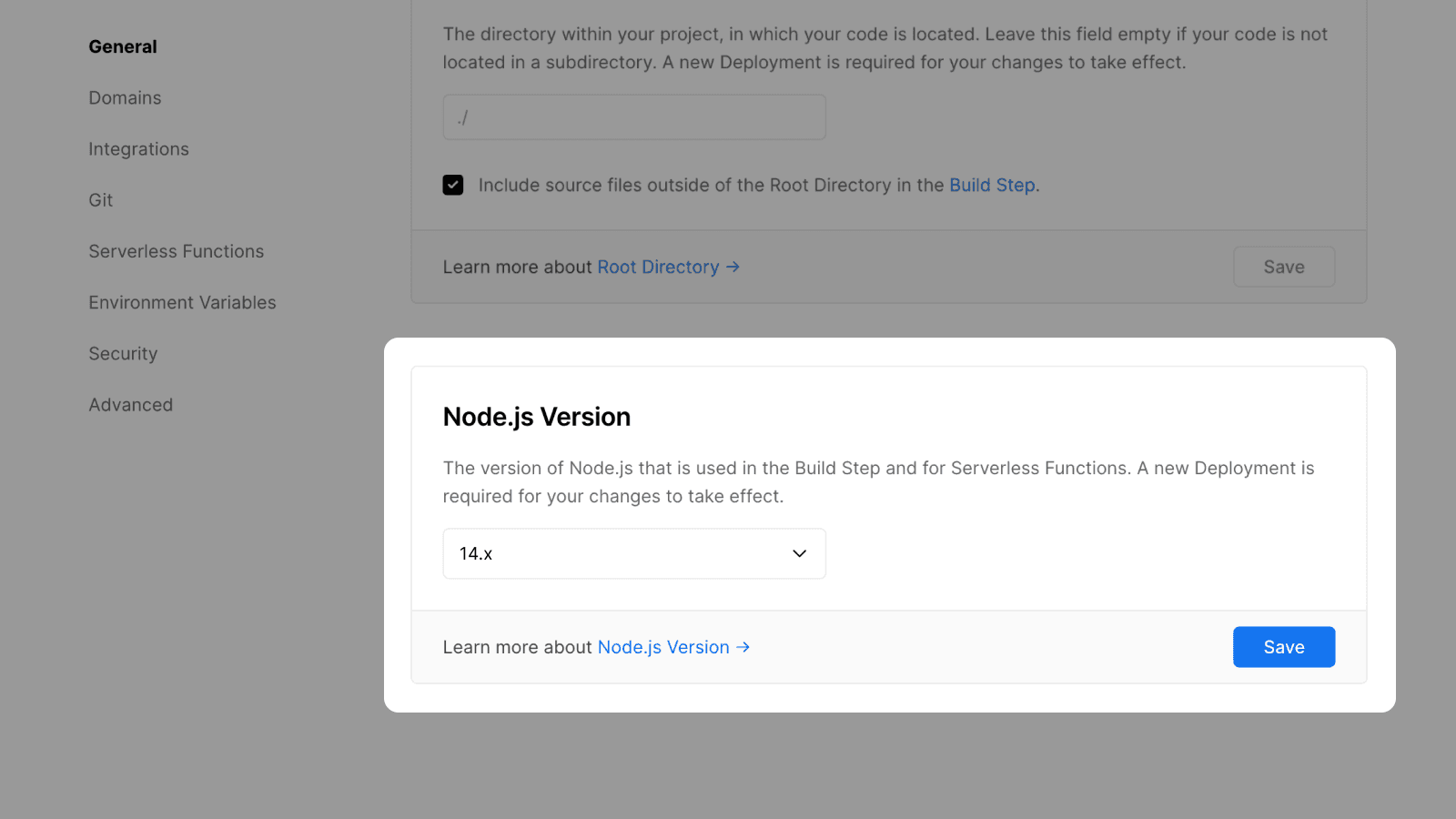This screenshot has height=819, width=1456.
Task: Select the Security settings section
Action: point(123,353)
